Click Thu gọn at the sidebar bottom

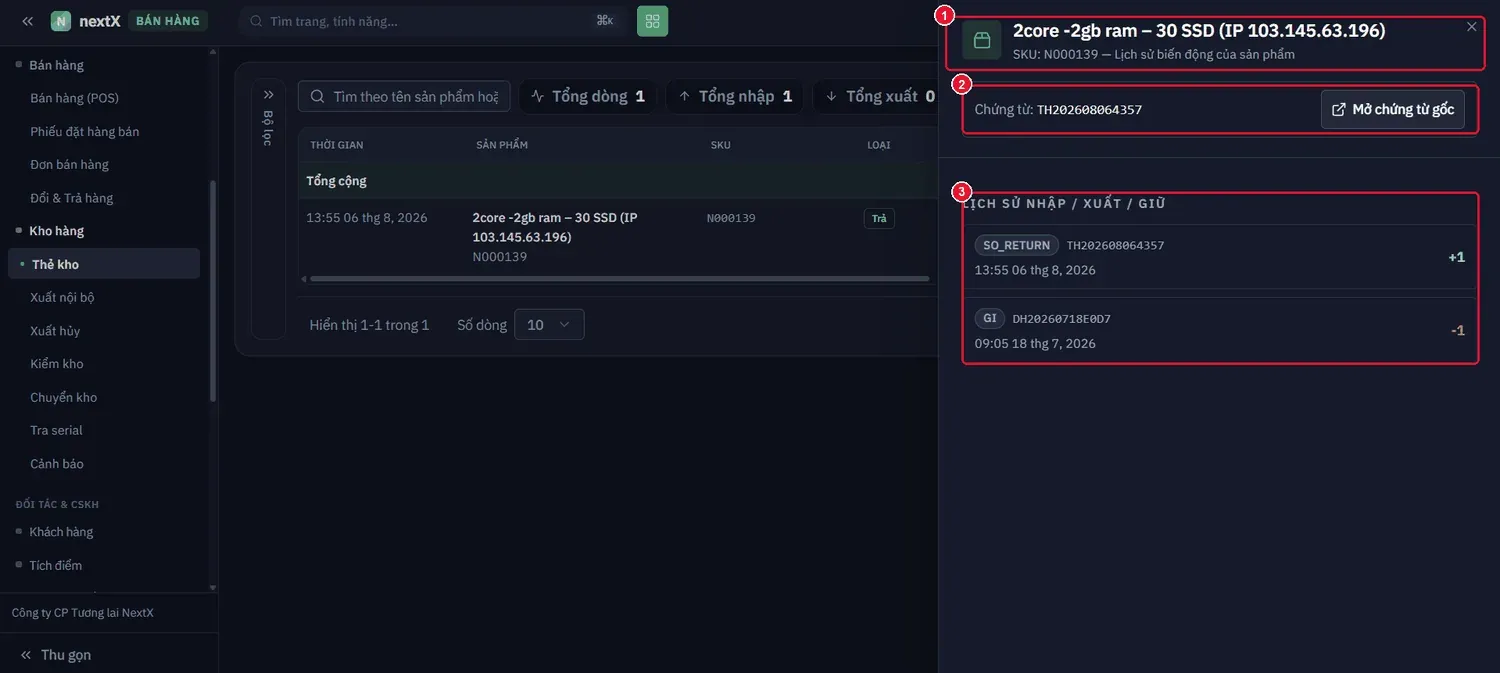(56, 655)
